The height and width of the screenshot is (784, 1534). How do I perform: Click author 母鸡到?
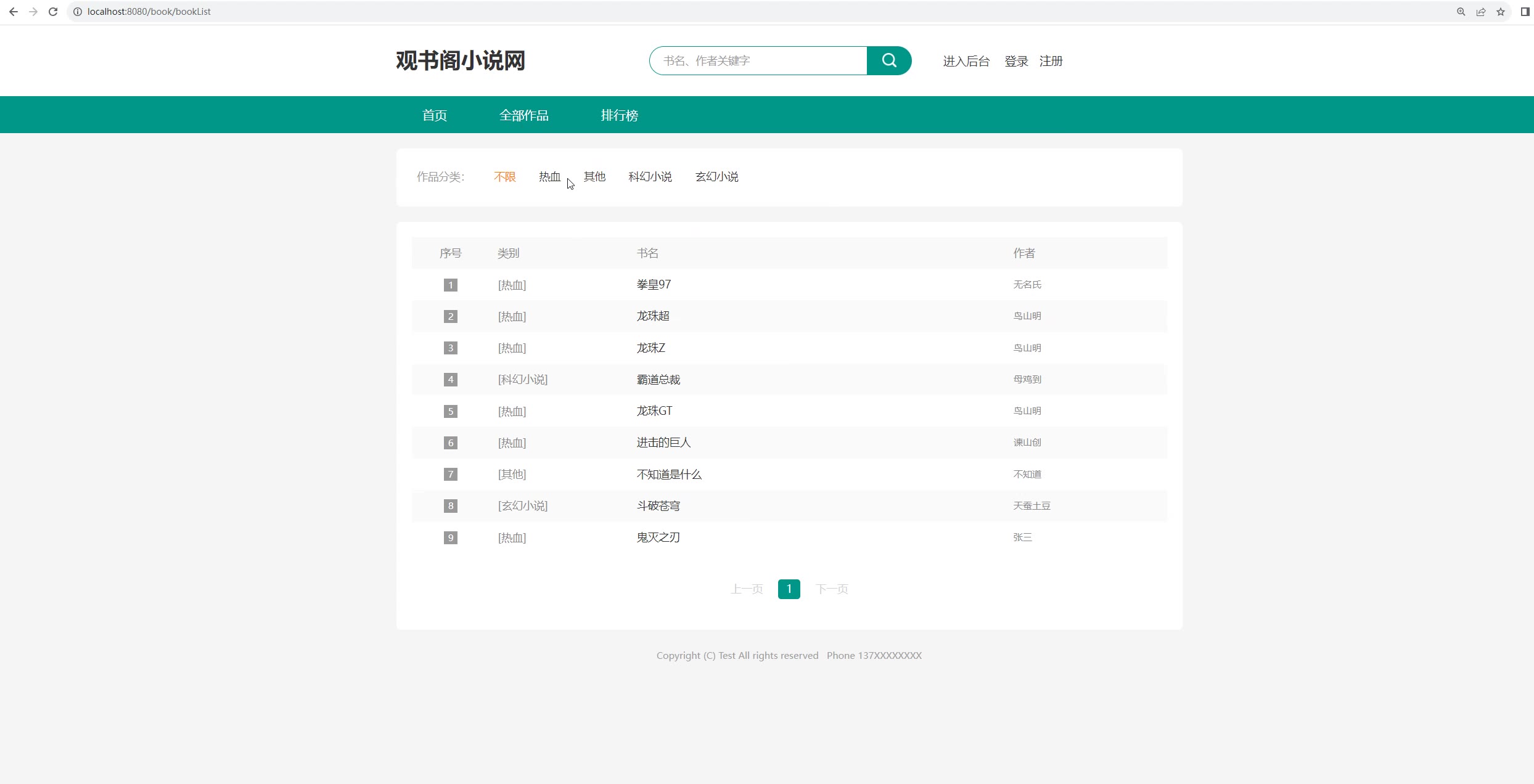[1027, 380]
